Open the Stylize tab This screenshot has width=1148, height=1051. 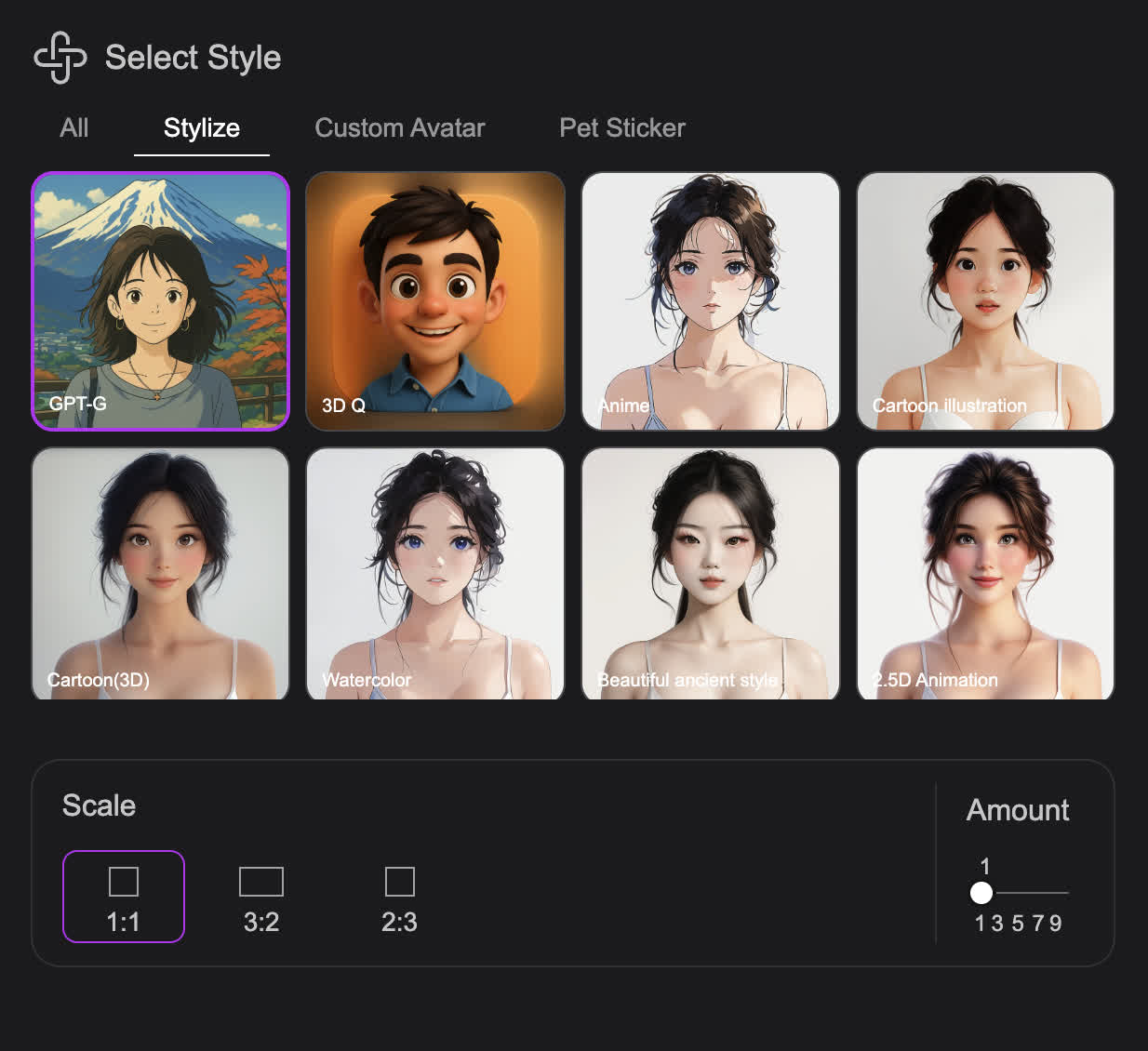pyautogui.click(x=202, y=128)
